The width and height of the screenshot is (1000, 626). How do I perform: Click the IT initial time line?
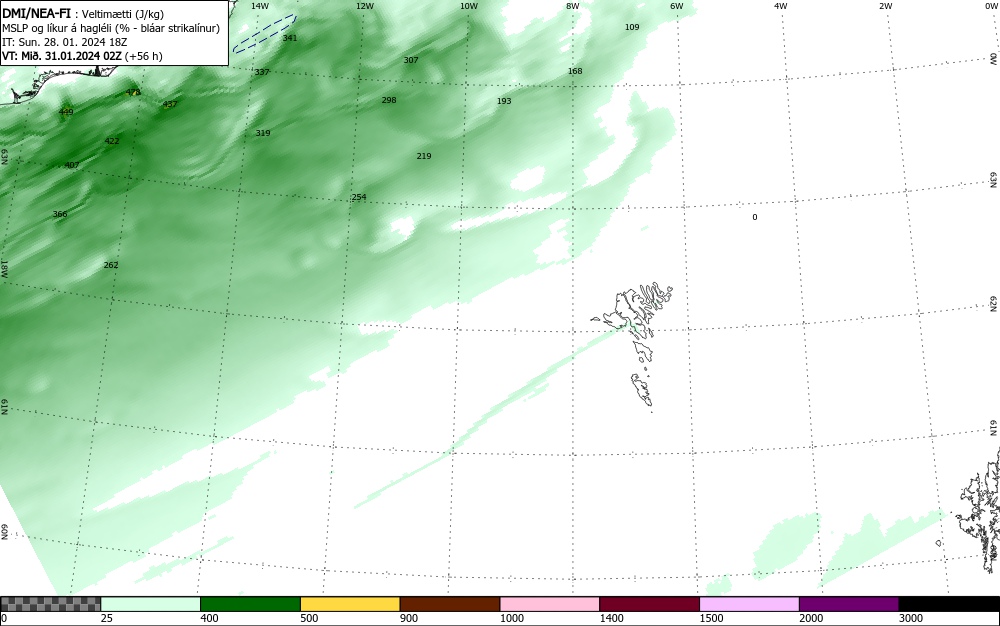point(64,42)
